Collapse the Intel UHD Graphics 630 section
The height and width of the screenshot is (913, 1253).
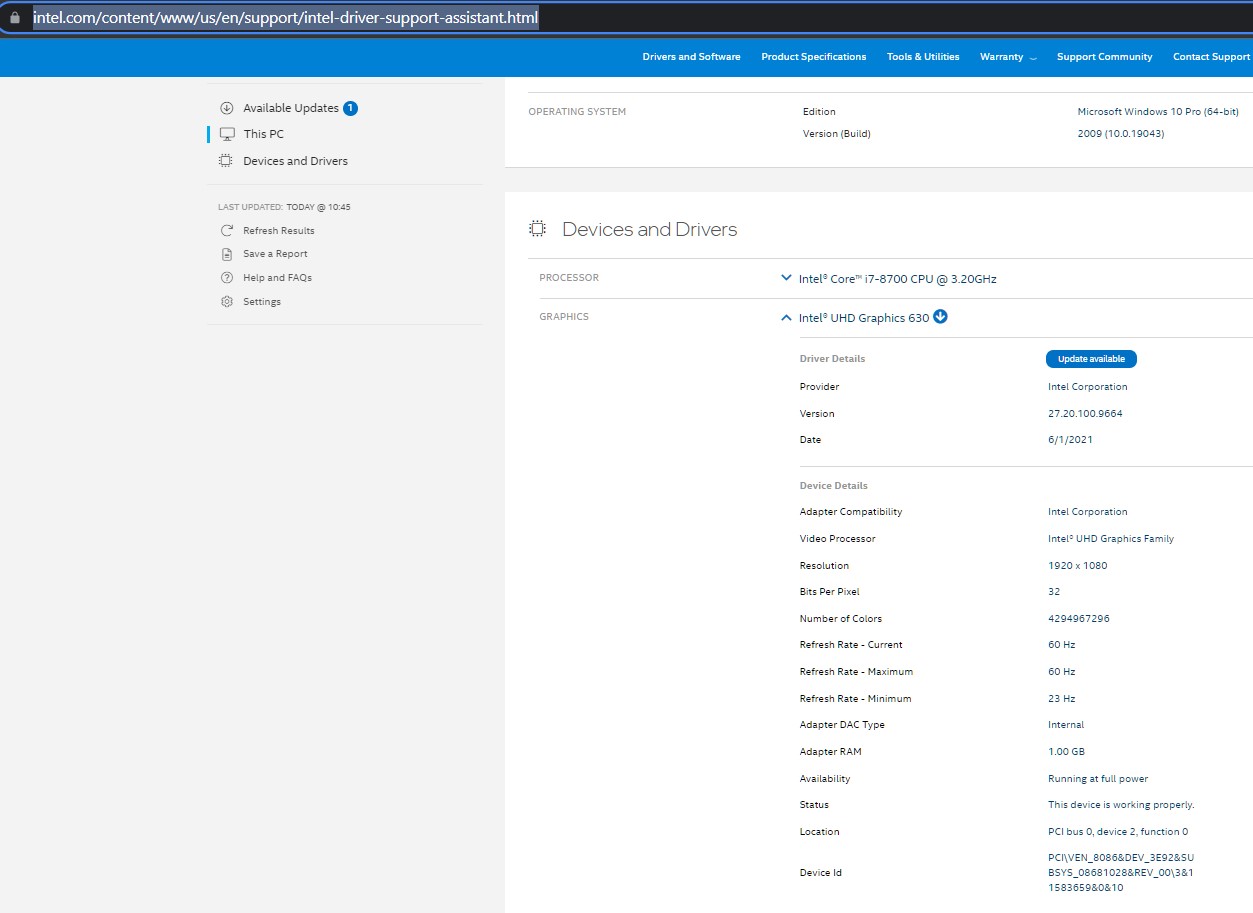coord(786,317)
